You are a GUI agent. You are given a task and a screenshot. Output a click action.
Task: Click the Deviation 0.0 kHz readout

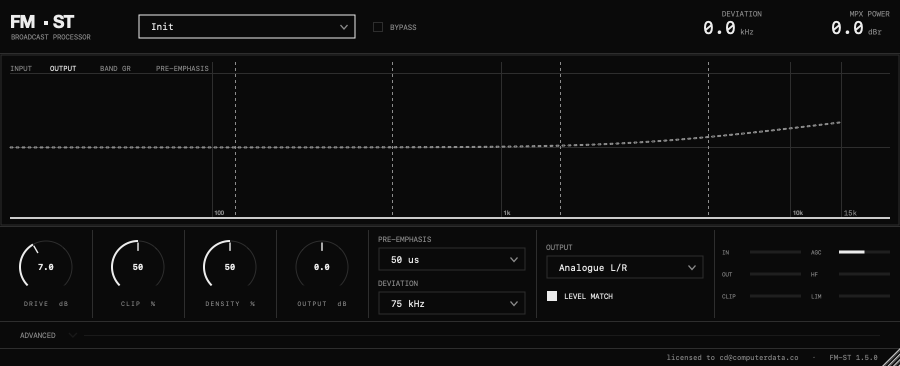click(728, 28)
